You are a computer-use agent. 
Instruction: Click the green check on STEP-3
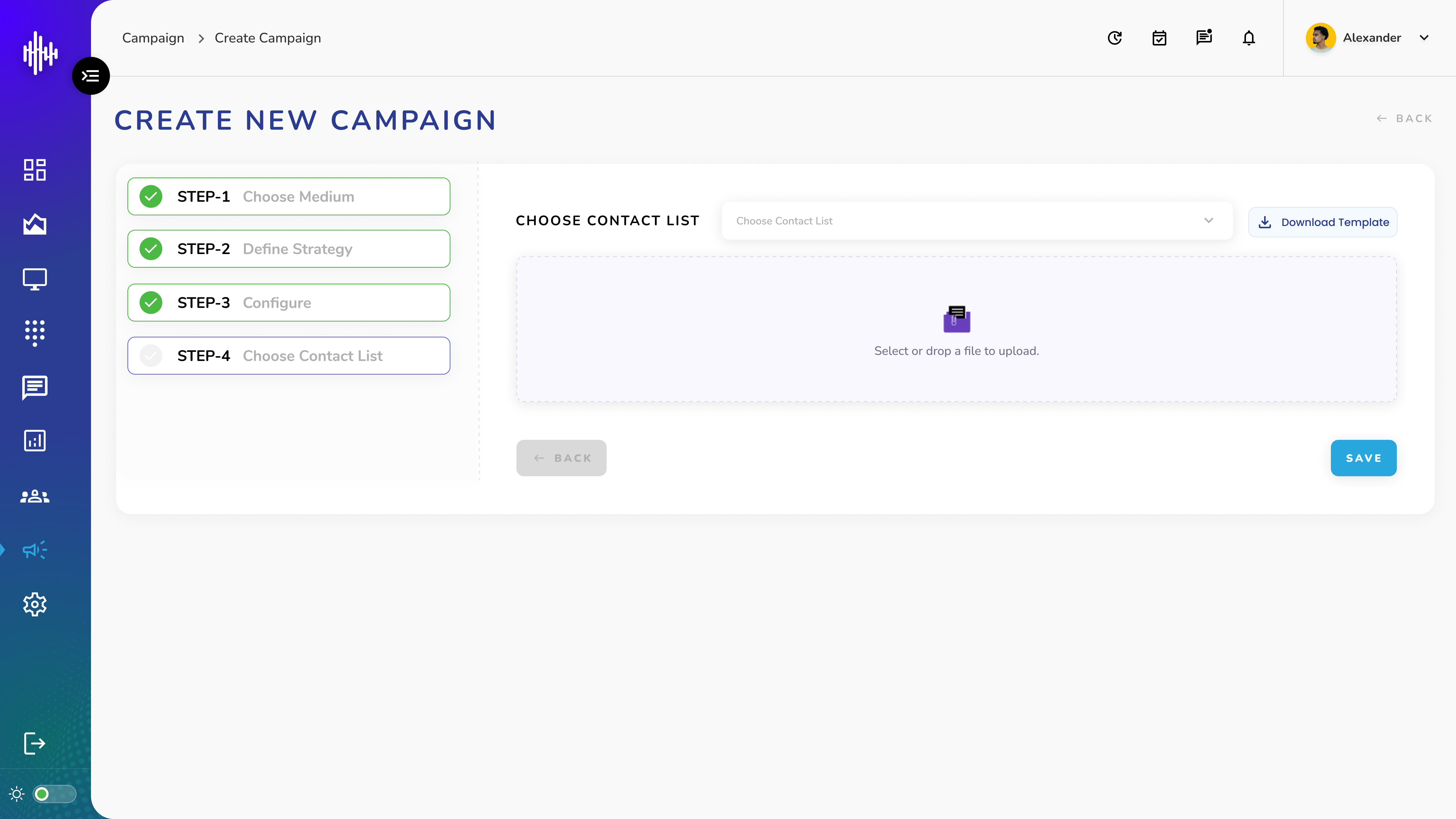(151, 302)
